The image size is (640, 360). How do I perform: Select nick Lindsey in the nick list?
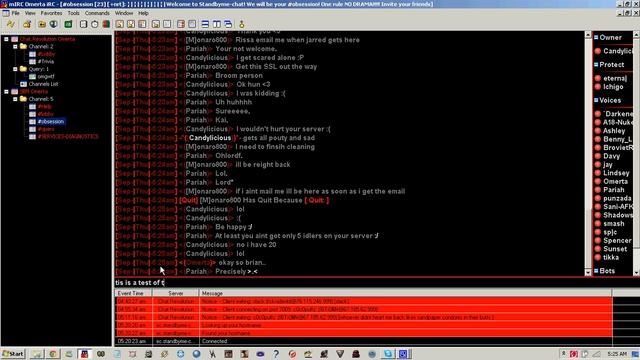(x=616, y=173)
